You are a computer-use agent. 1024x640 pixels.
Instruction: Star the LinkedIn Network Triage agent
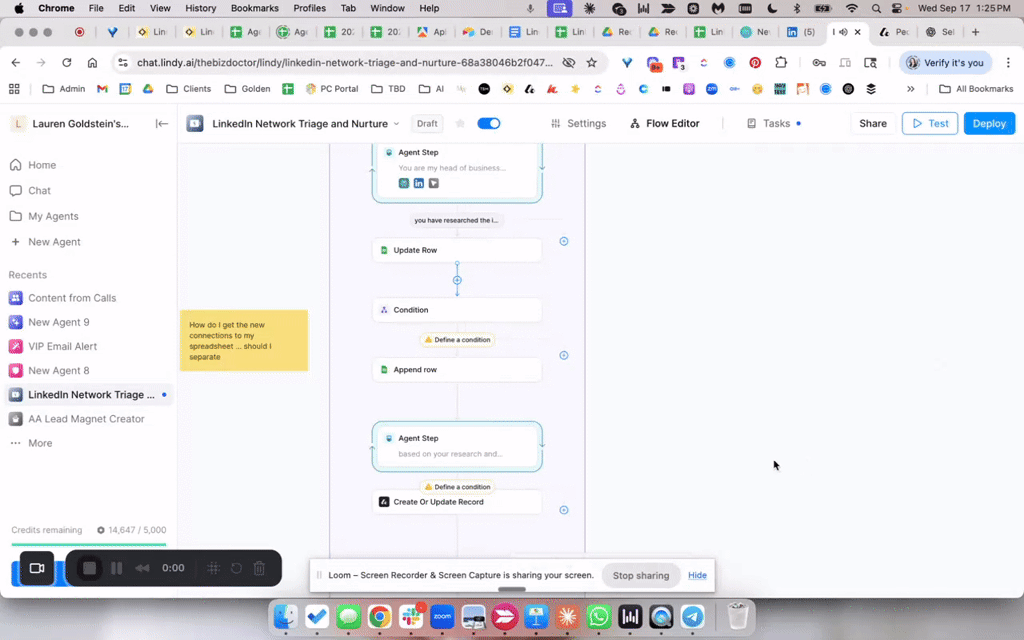[460, 124]
